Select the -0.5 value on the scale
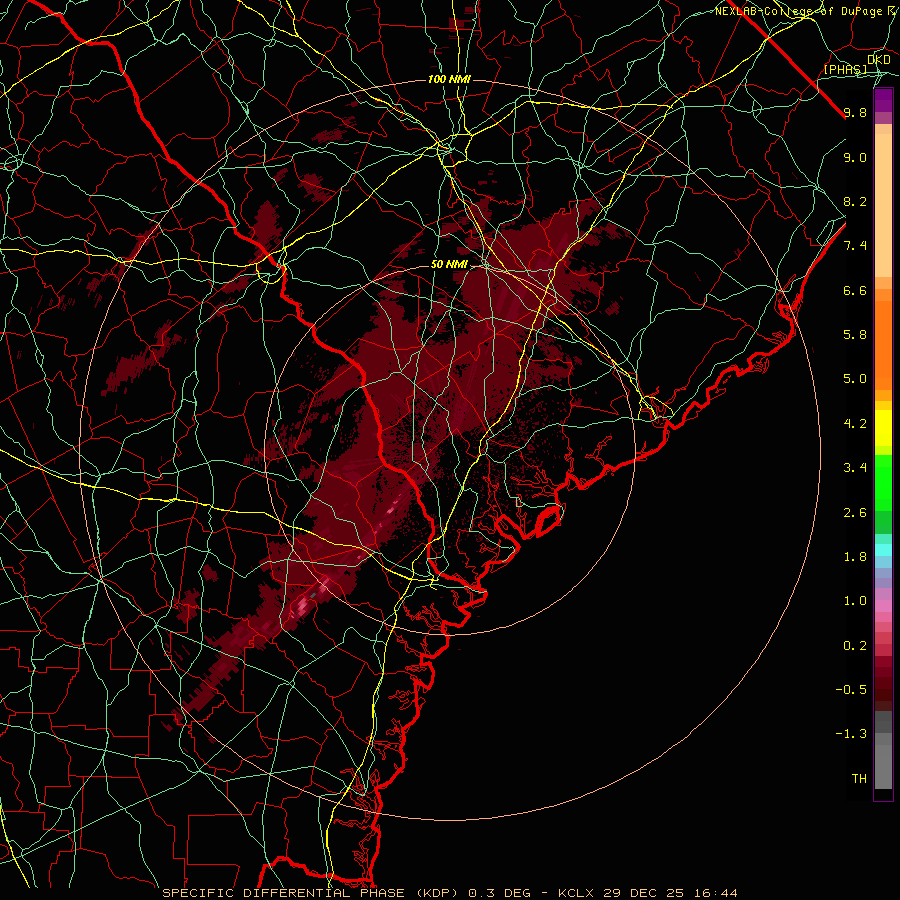 point(851,690)
